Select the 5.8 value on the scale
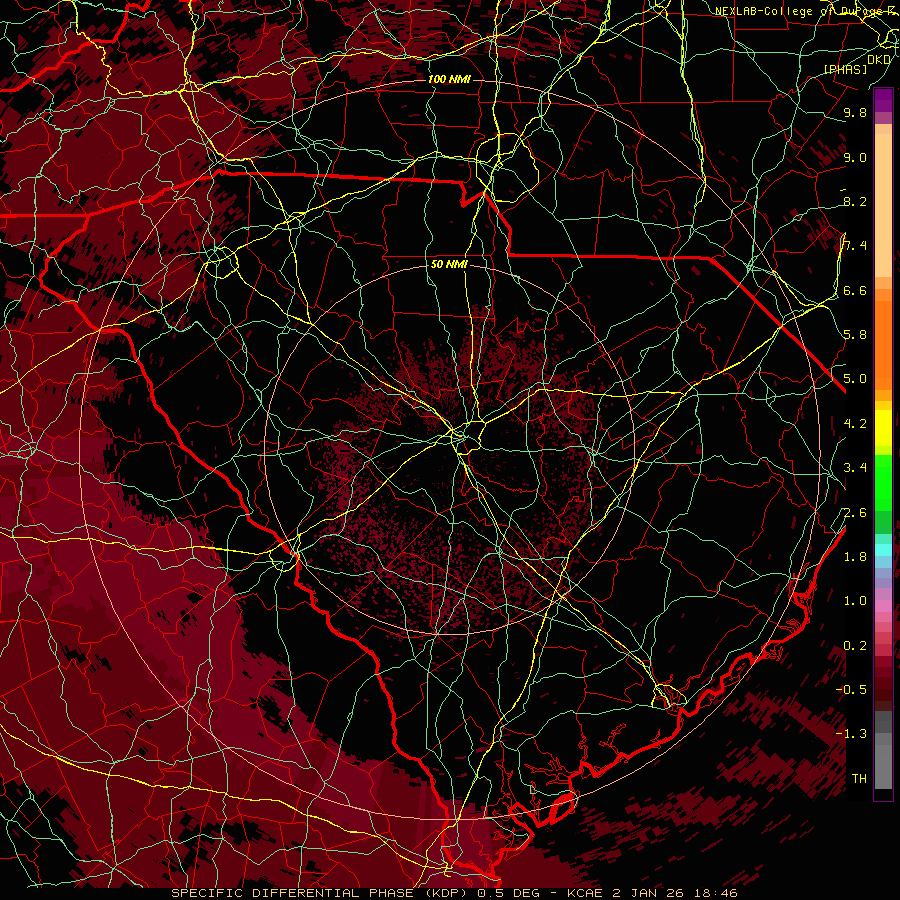 [x=855, y=335]
